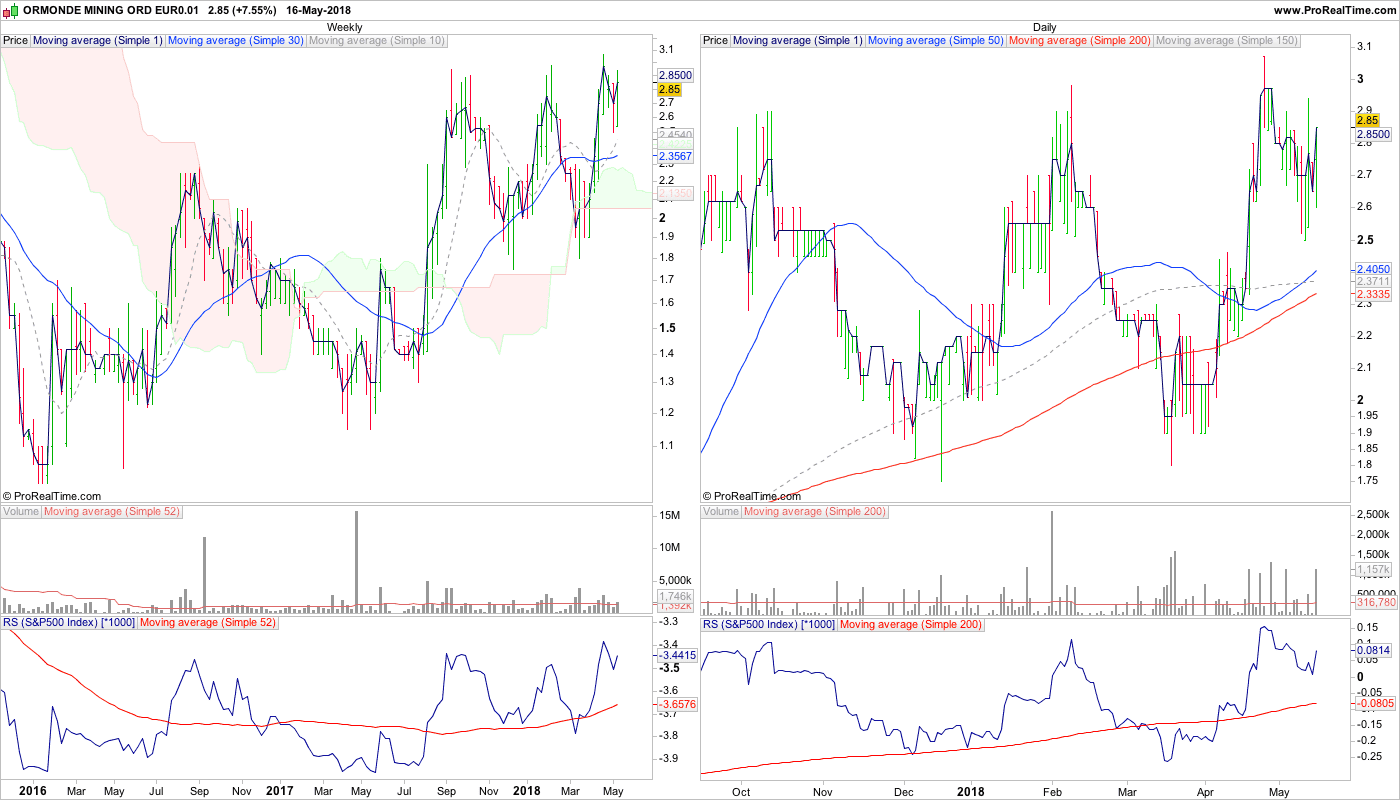This screenshot has height=800, width=1400.
Task: Click the 1,746k Weekly volume value tag
Action: (673, 596)
